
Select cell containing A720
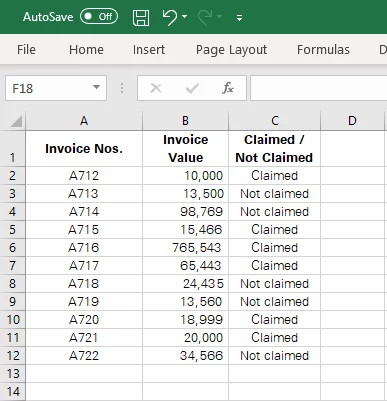pyautogui.click(x=84, y=320)
